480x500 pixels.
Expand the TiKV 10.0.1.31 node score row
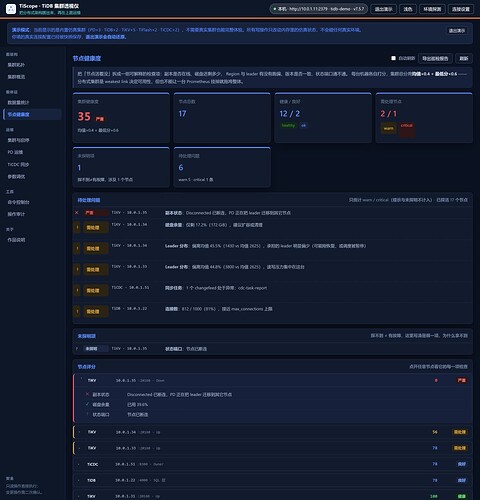point(273,496)
